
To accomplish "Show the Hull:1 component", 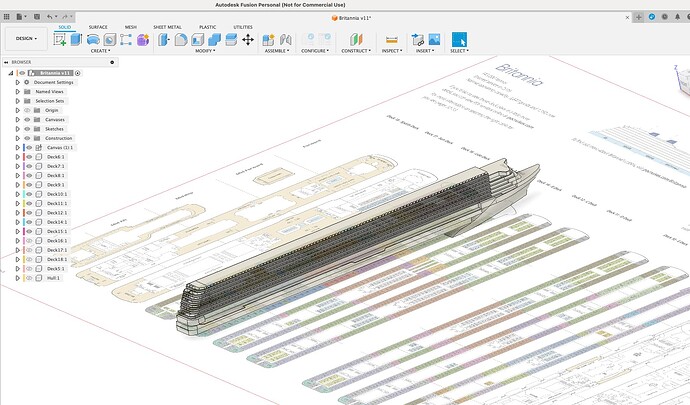I will pos(29,278).
